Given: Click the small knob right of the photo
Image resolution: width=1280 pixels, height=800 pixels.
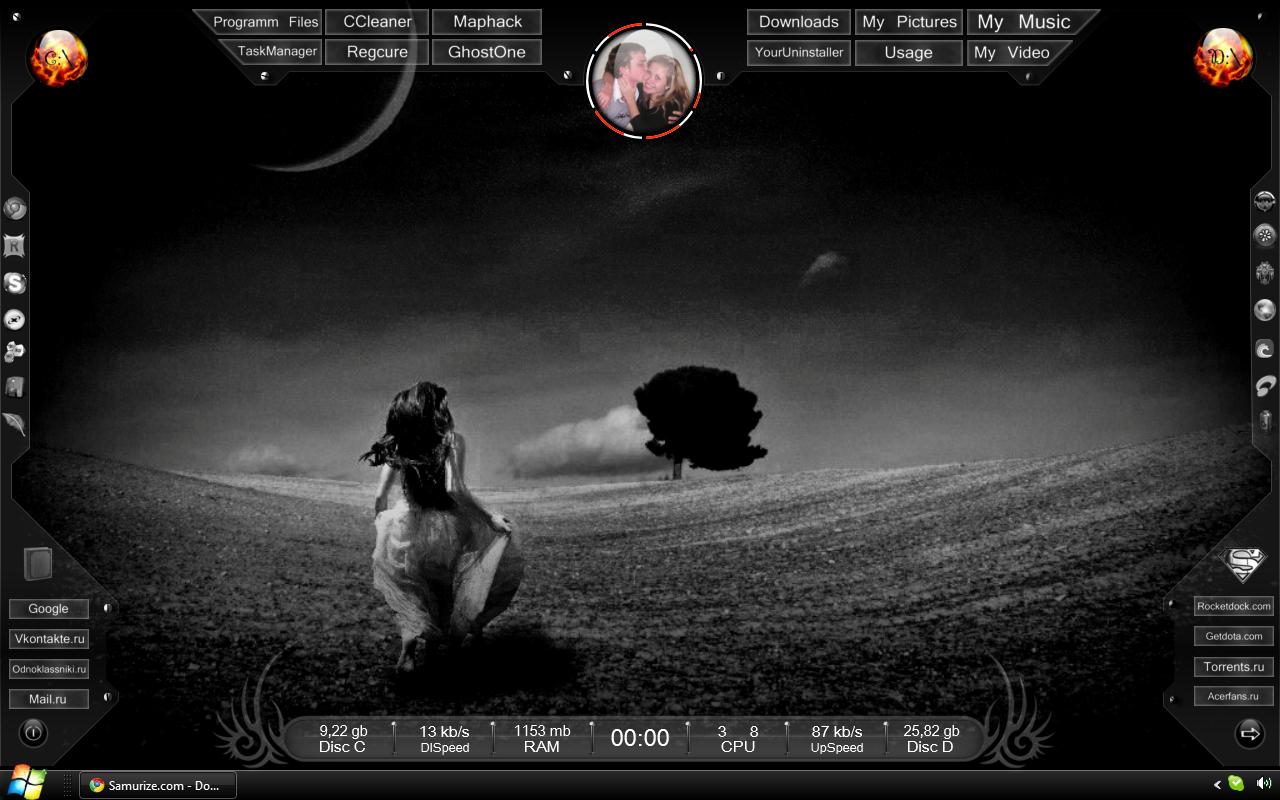Looking at the screenshot, I should [x=720, y=75].
